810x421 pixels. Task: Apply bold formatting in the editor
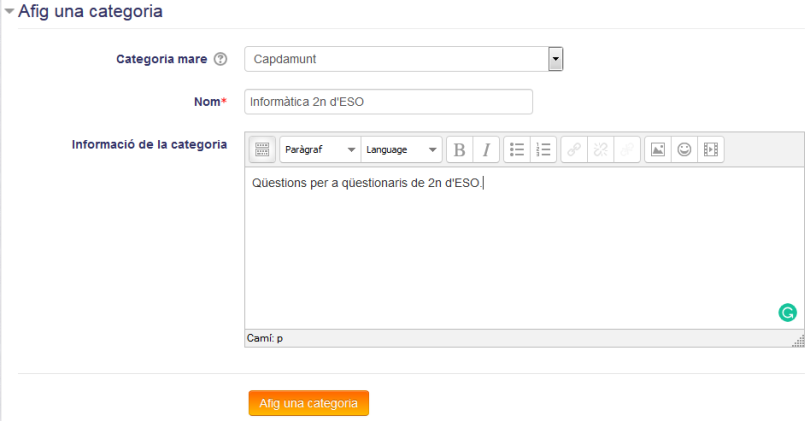(459, 150)
